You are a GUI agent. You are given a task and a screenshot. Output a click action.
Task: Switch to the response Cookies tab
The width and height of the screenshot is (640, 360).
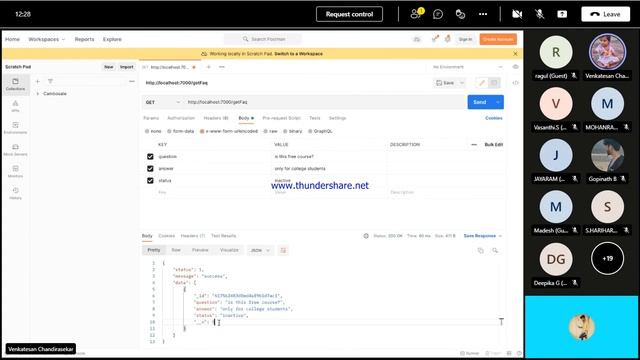(167, 236)
